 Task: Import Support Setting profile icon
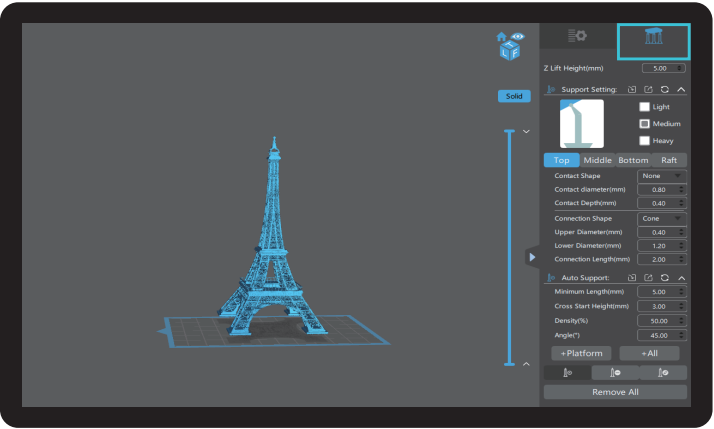pyautogui.click(x=632, y=89)
